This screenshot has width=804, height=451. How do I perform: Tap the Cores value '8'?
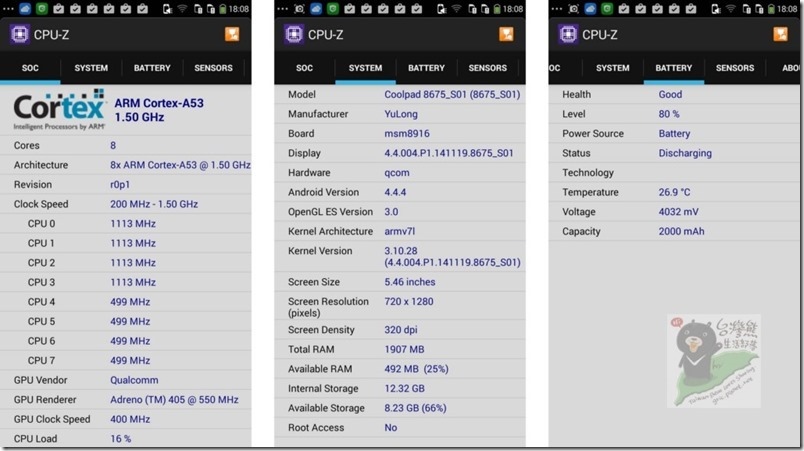click(113, 146)
